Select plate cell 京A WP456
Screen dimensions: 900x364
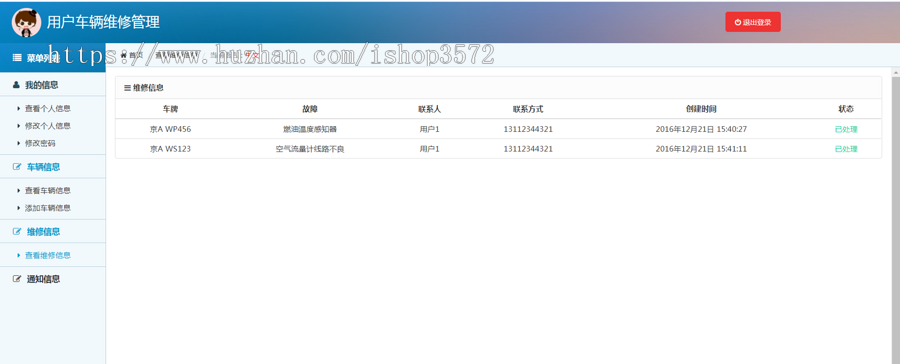(170, 129)
